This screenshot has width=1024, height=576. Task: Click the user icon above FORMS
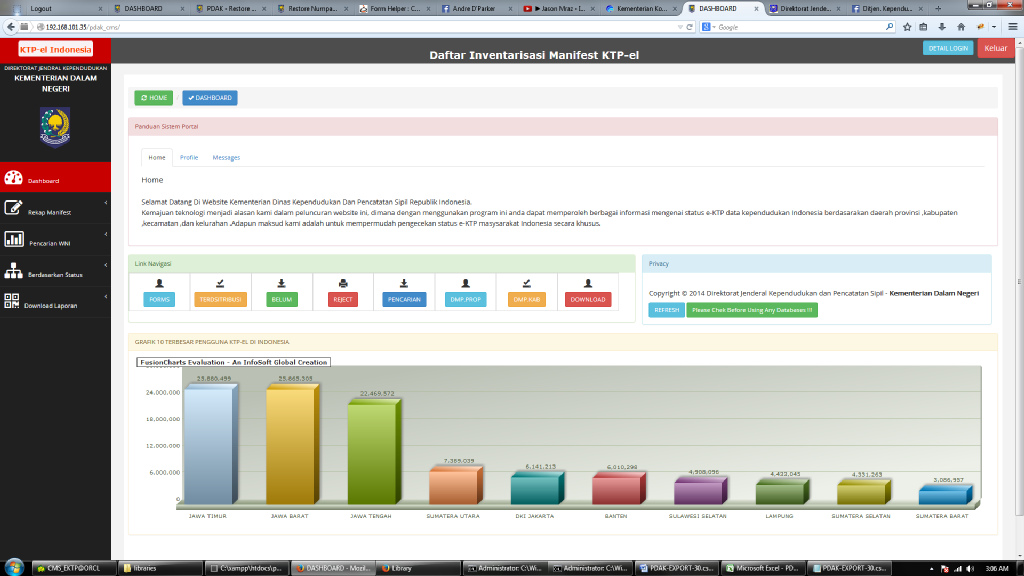click(159, 283)
